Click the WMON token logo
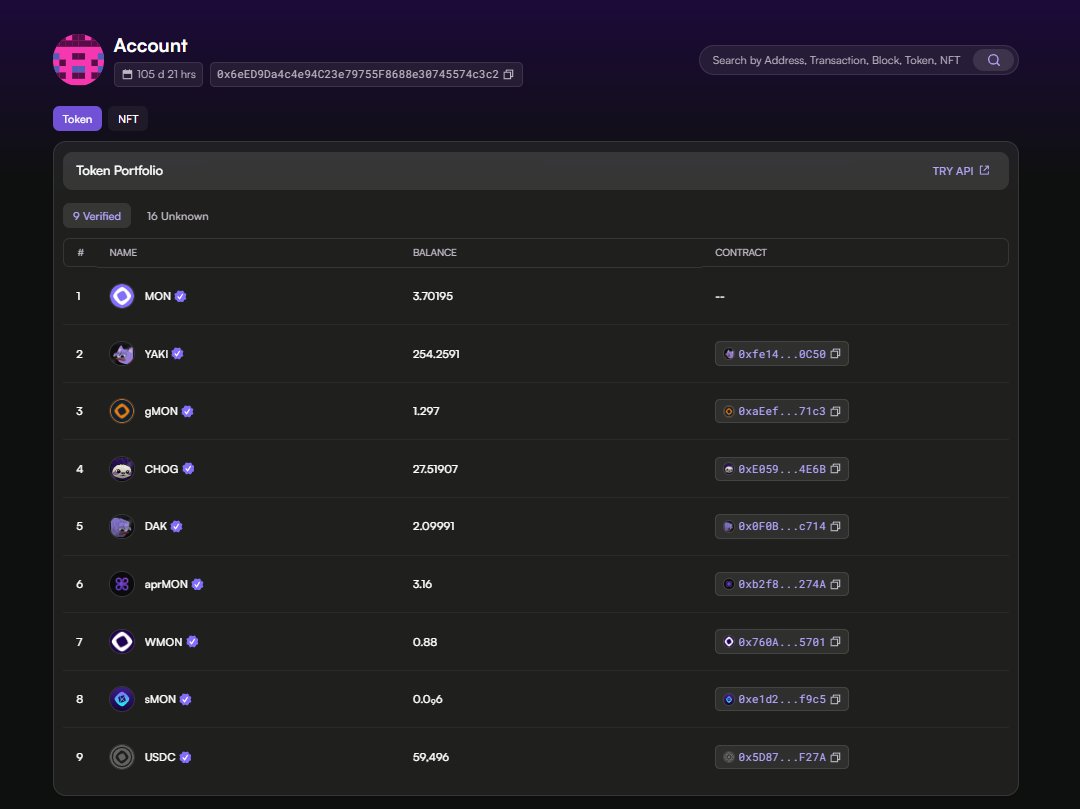This screenshot has width=1080, height=809. (122, 642)
